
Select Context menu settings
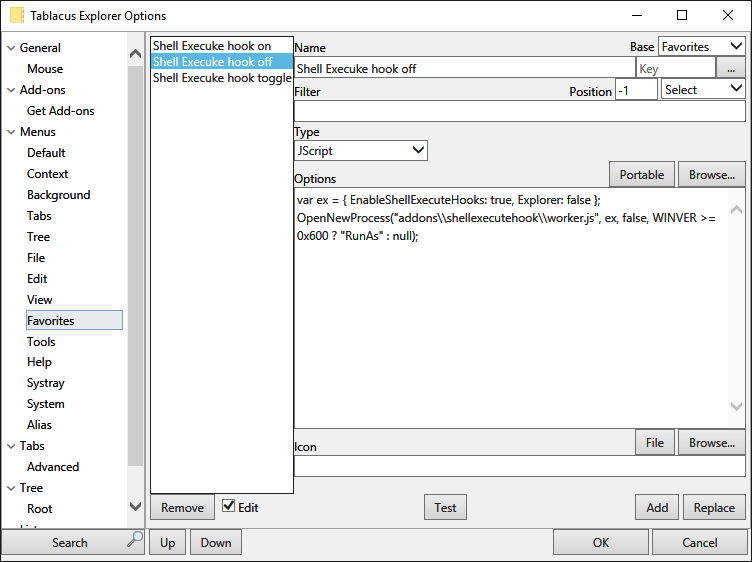pos(47,174)
